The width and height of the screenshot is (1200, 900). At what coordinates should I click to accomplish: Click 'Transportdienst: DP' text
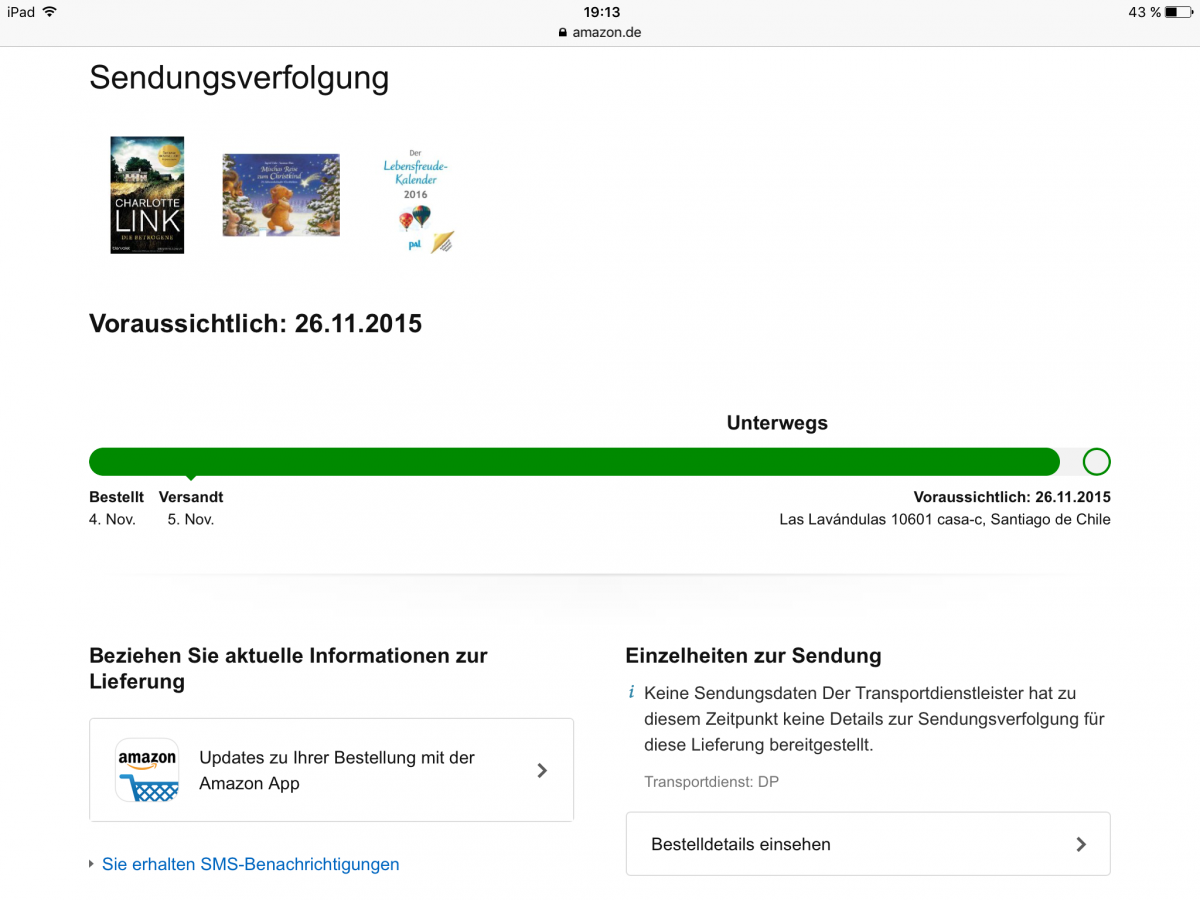[x=711, y=782]
